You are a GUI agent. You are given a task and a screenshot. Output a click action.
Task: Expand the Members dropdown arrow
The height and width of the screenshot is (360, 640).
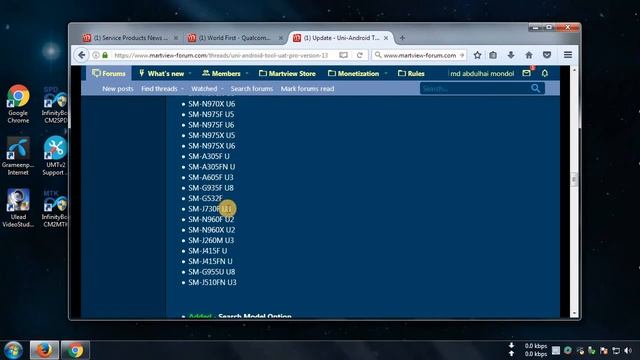pyautogui.click(x=247, y=74)
